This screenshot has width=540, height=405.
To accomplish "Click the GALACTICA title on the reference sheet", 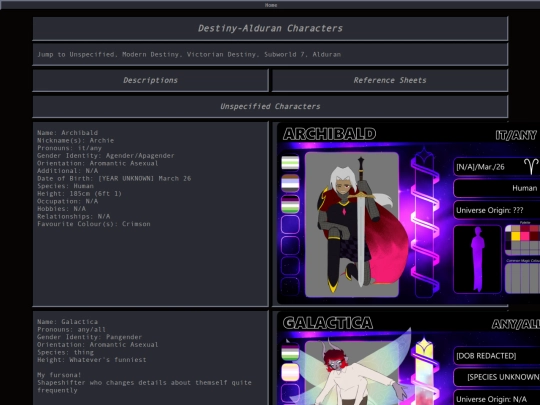I will click(328, 323).
